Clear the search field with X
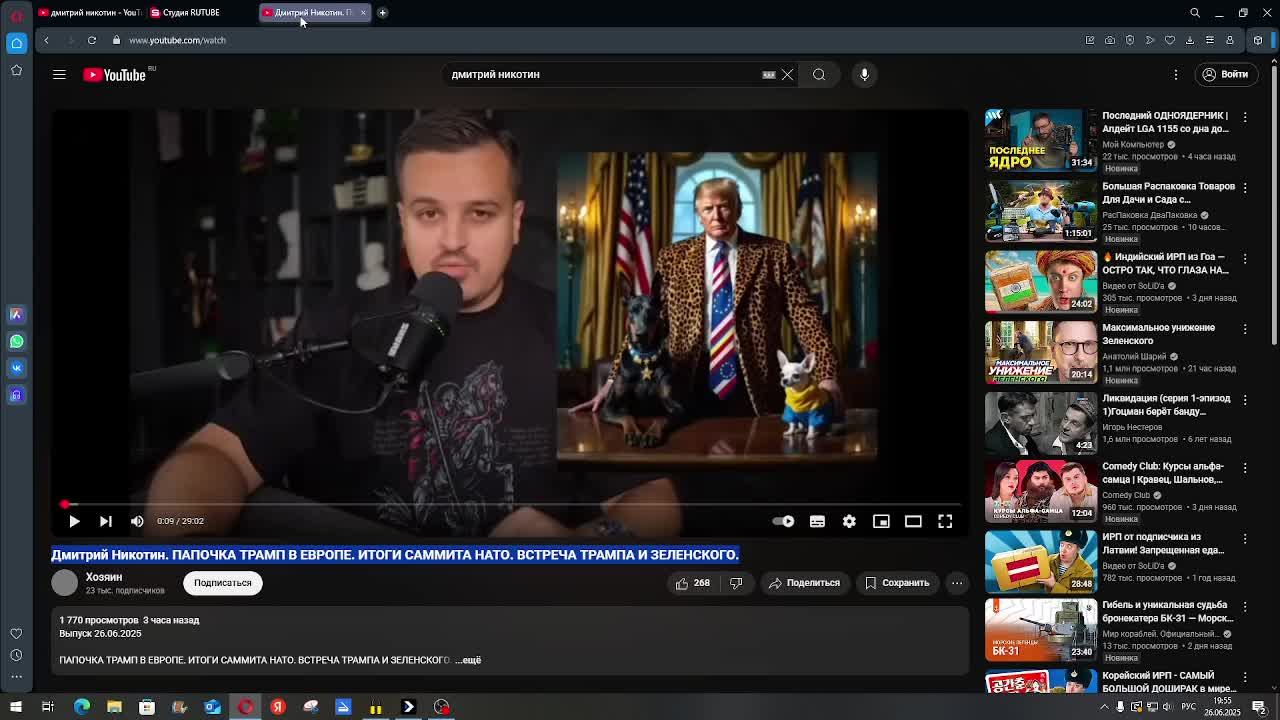This screenshot has height=720, width=1280. point(787,74)
